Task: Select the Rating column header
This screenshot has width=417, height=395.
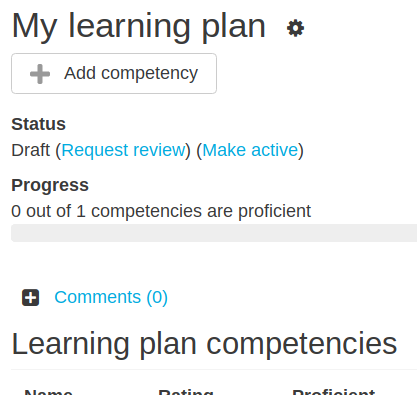Action: click(186, 392)
